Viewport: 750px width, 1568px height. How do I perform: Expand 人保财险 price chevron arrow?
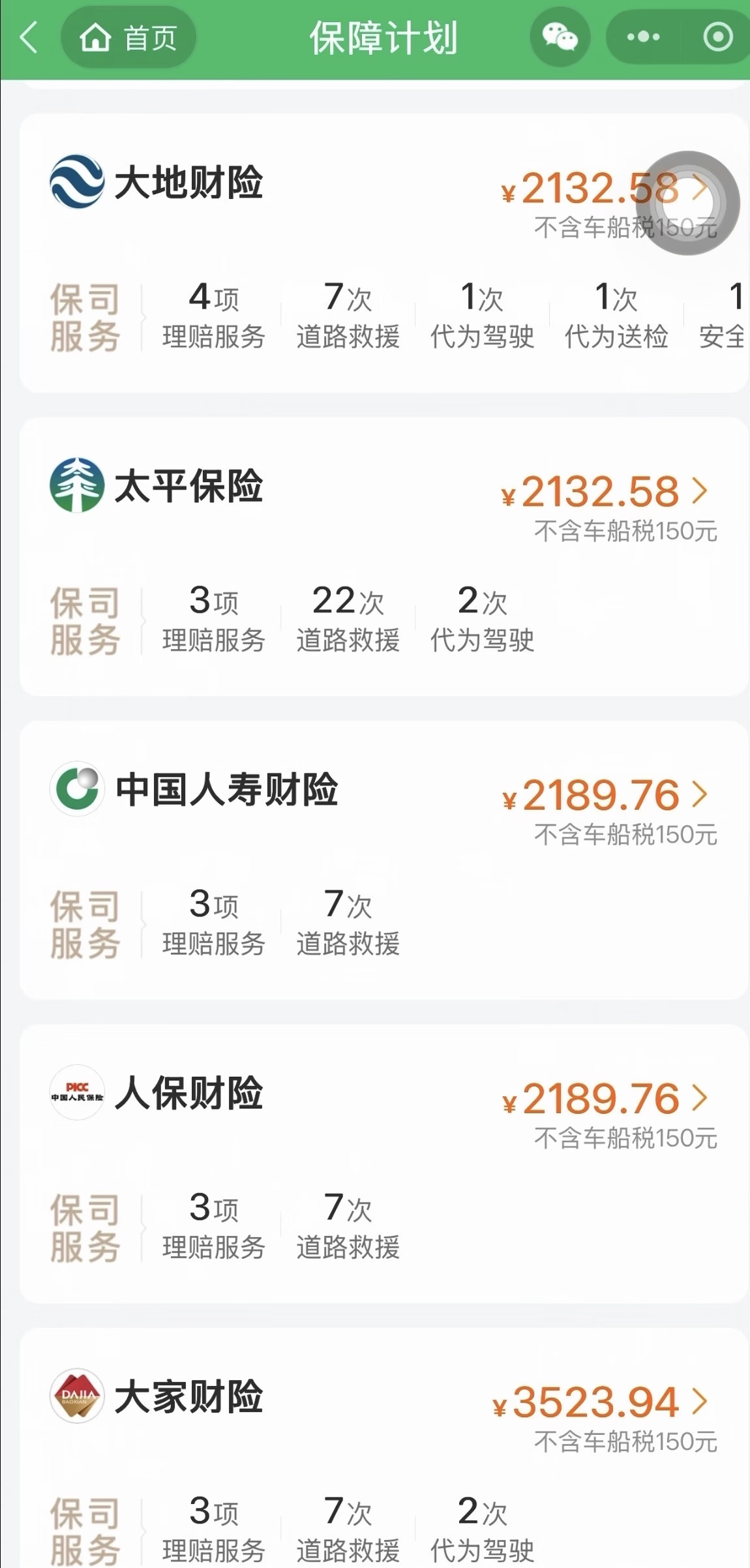pyautogui.click(x=700, y=1098)
